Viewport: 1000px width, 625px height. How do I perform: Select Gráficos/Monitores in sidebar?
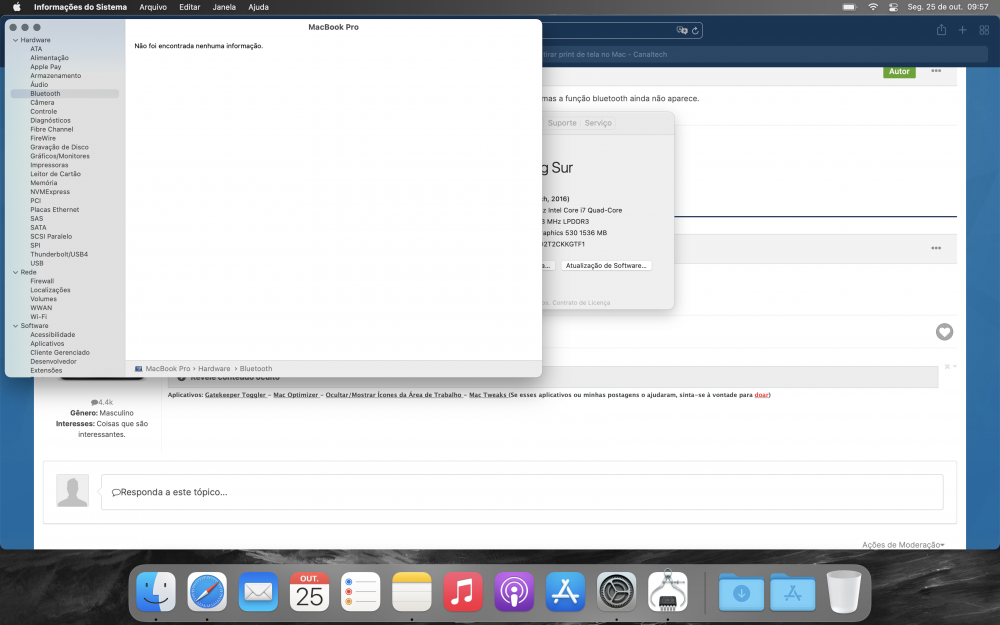[x=60, y=156]
